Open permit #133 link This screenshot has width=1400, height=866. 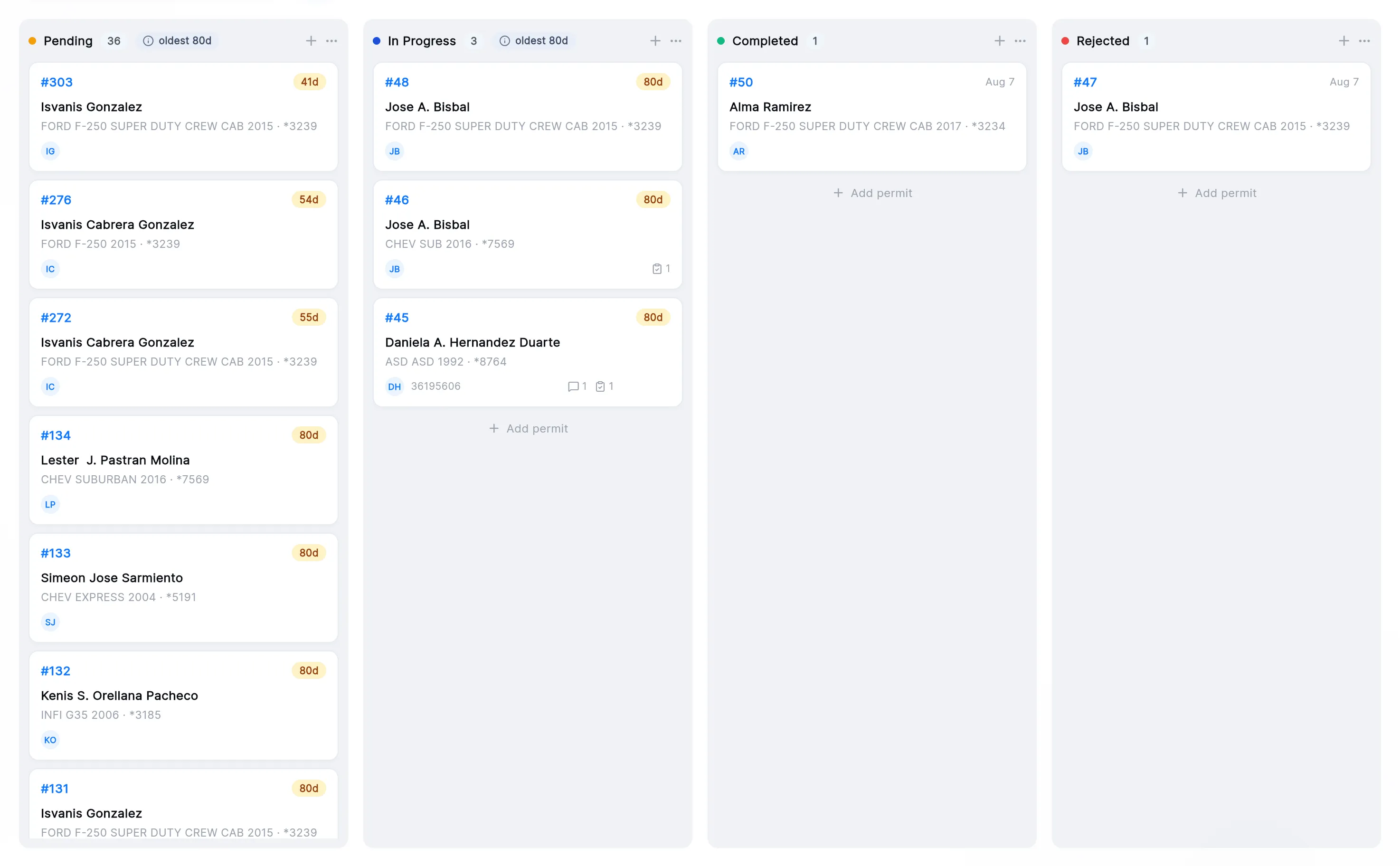56,553
